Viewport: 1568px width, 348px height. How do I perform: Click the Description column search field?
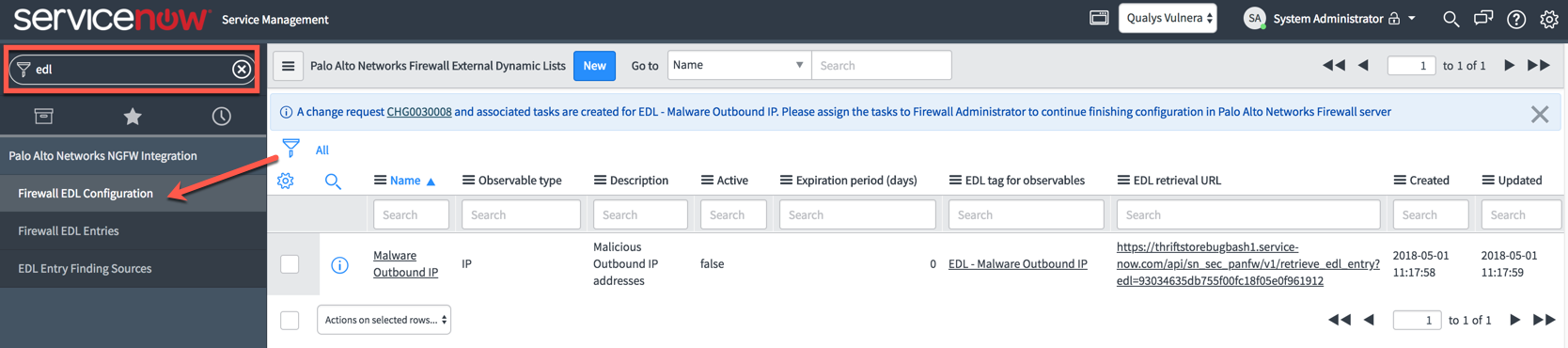click(x=640, y=214)
